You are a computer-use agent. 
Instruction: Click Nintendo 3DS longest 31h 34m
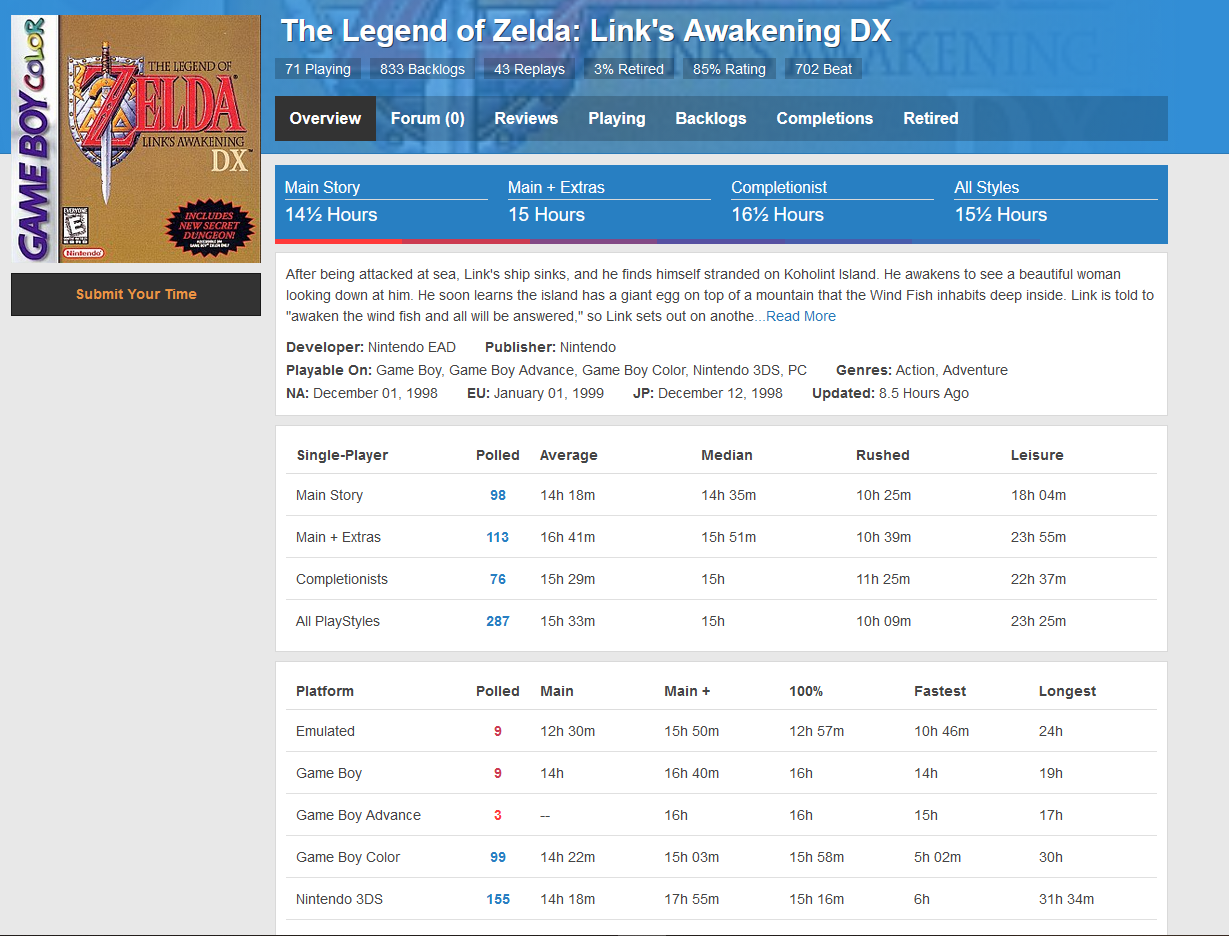[1066, 899]
